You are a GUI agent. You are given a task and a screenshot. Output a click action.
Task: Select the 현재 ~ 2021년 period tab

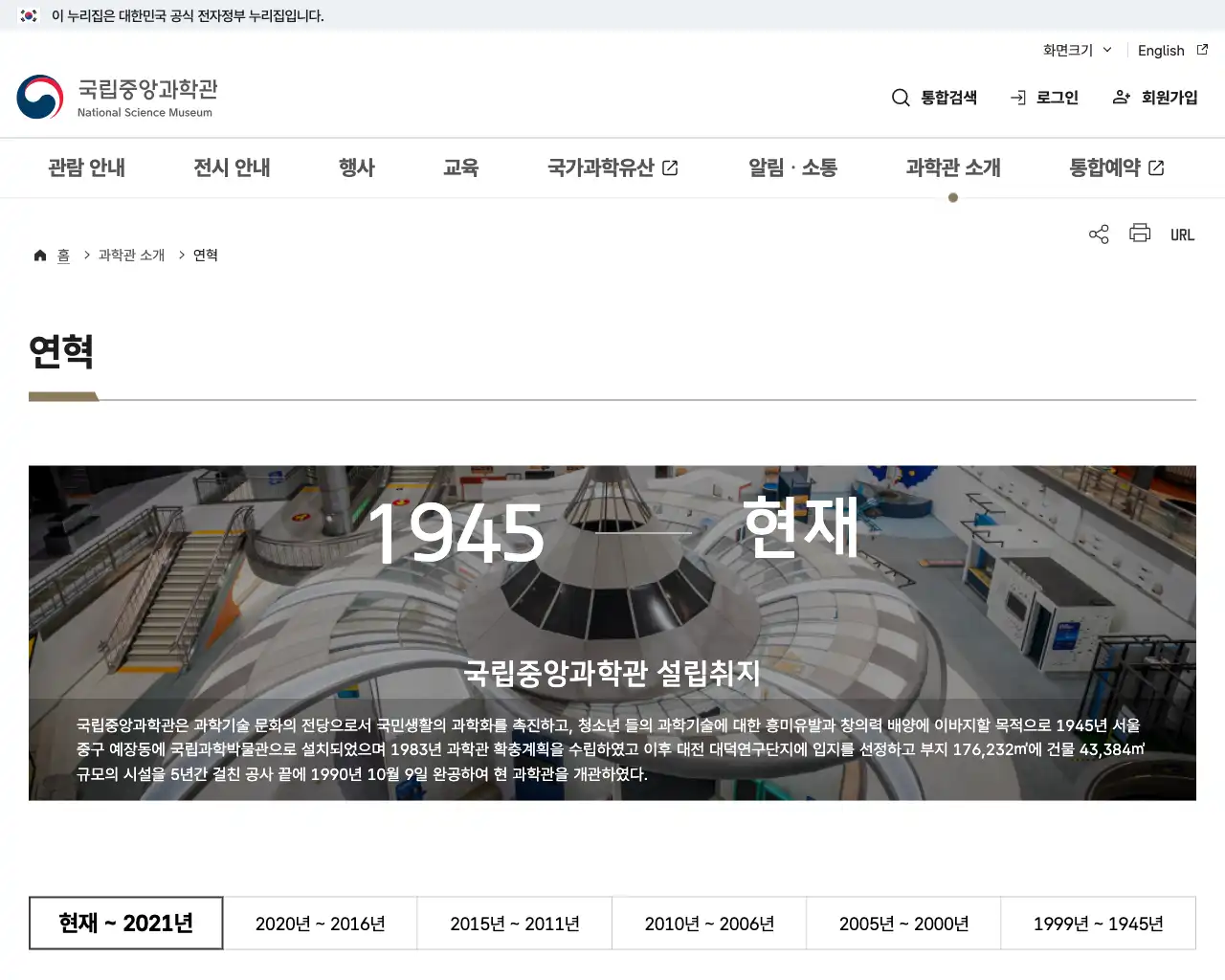tap(125, 923)
